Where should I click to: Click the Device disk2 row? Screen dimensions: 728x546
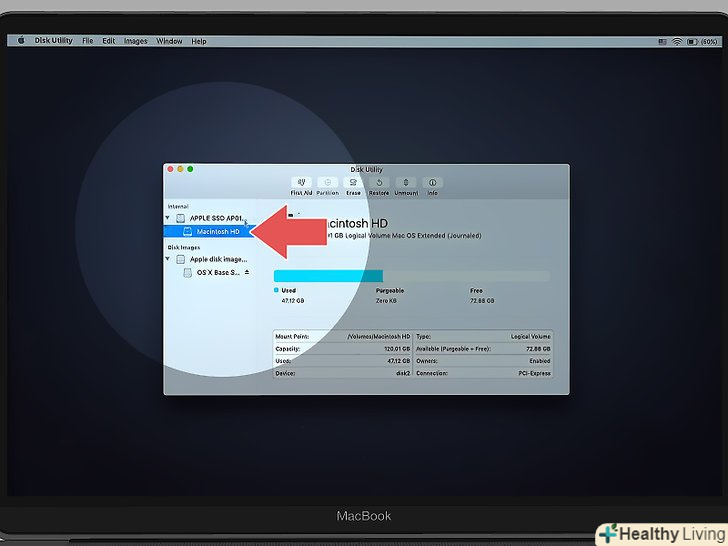click(x=343, y=373)
